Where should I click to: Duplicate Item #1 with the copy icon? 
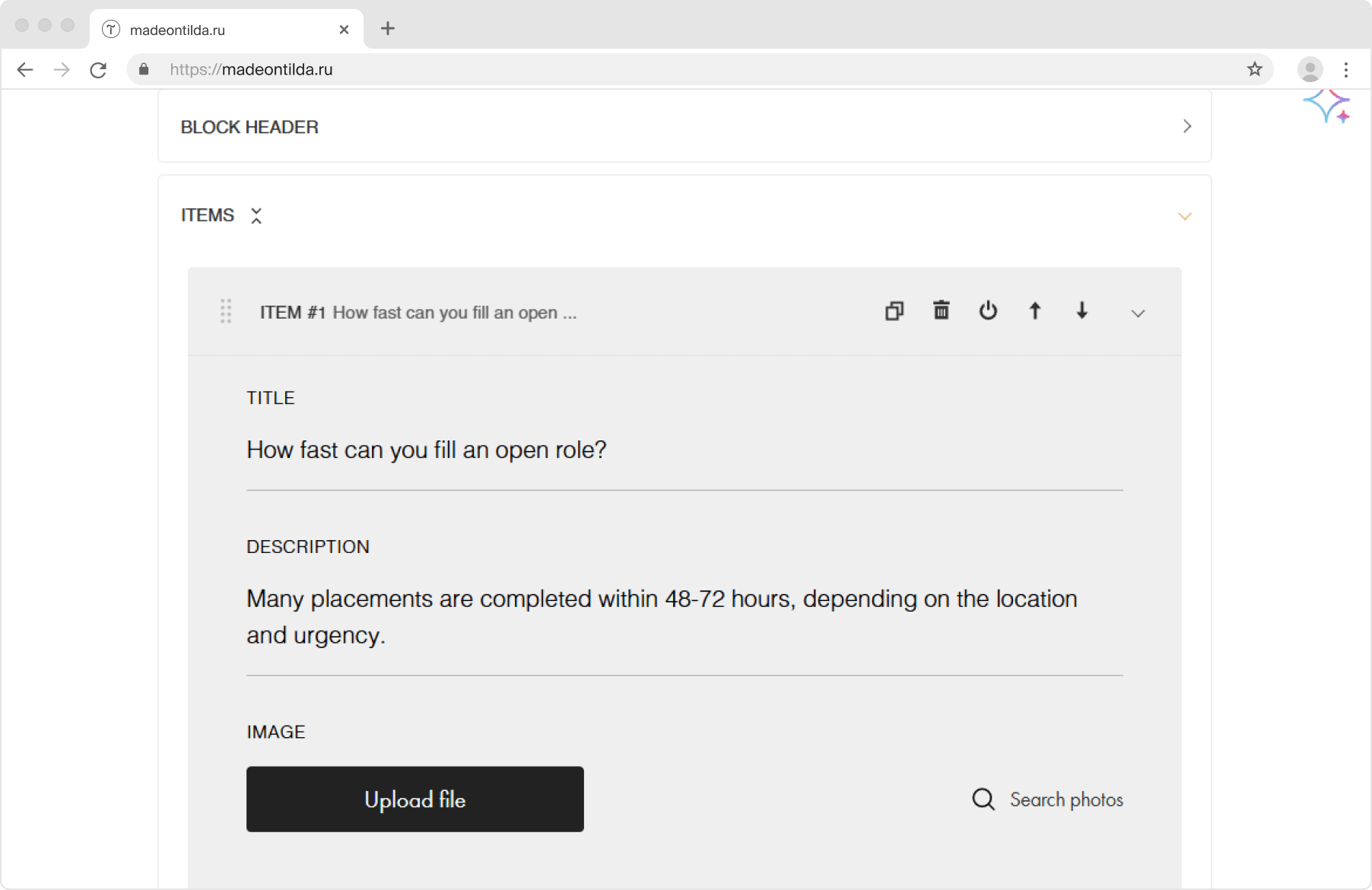pos(894,311)
